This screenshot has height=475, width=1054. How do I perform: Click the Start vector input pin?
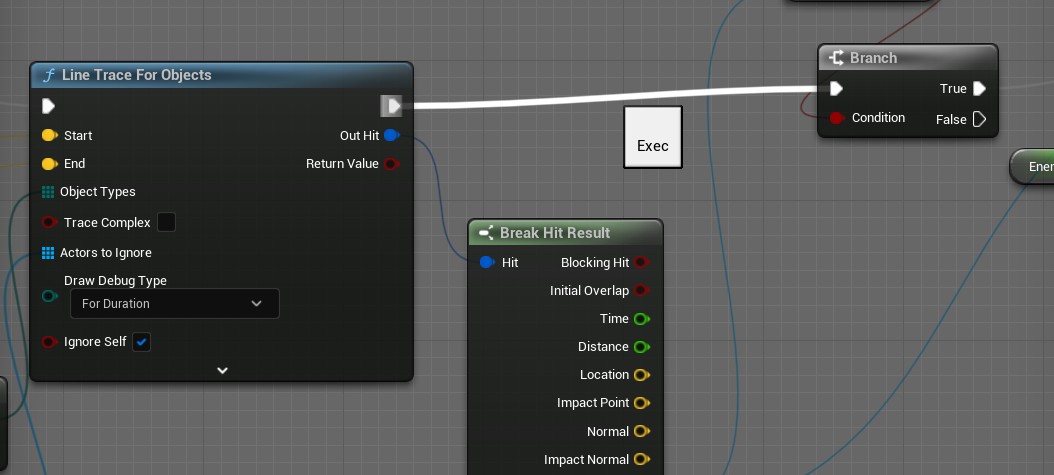[x=49, y=135]
